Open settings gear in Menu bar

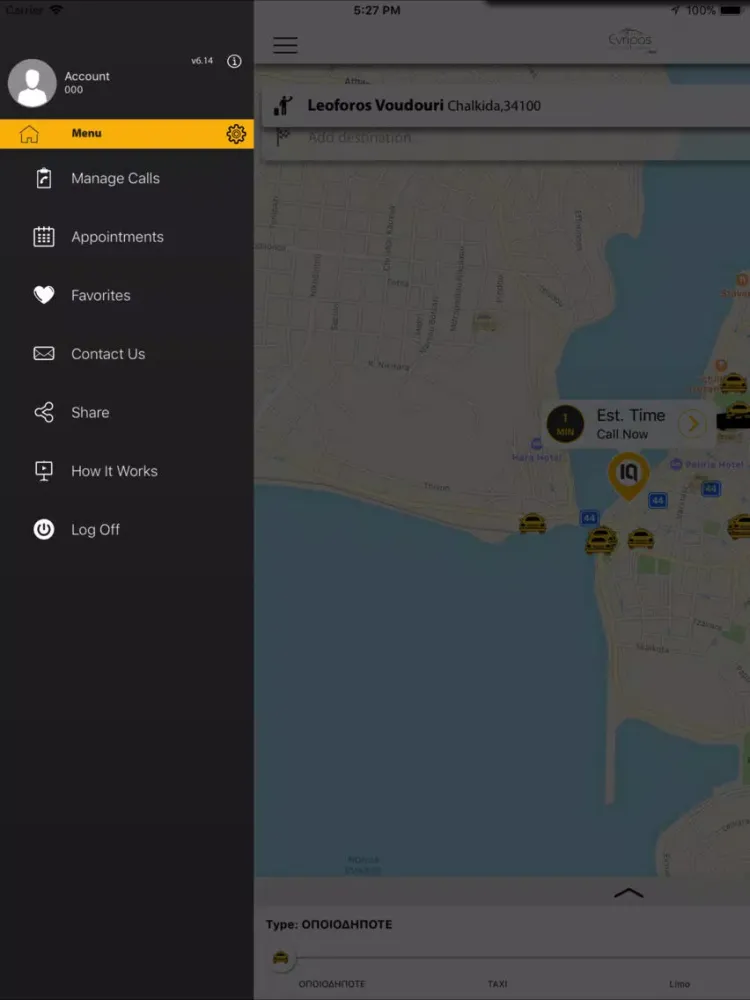coord(236,134)
